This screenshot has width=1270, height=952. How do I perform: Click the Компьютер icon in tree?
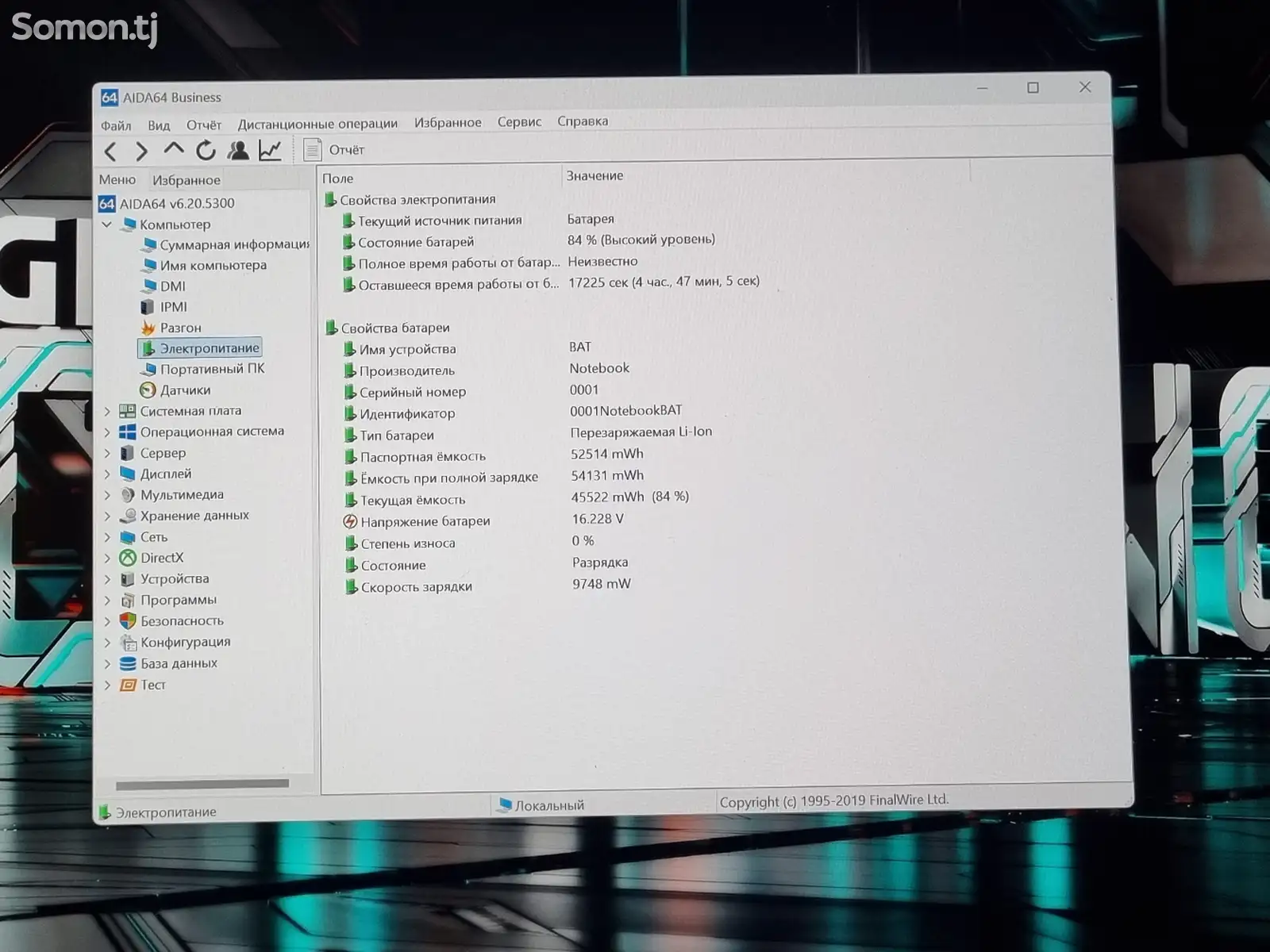128,225
